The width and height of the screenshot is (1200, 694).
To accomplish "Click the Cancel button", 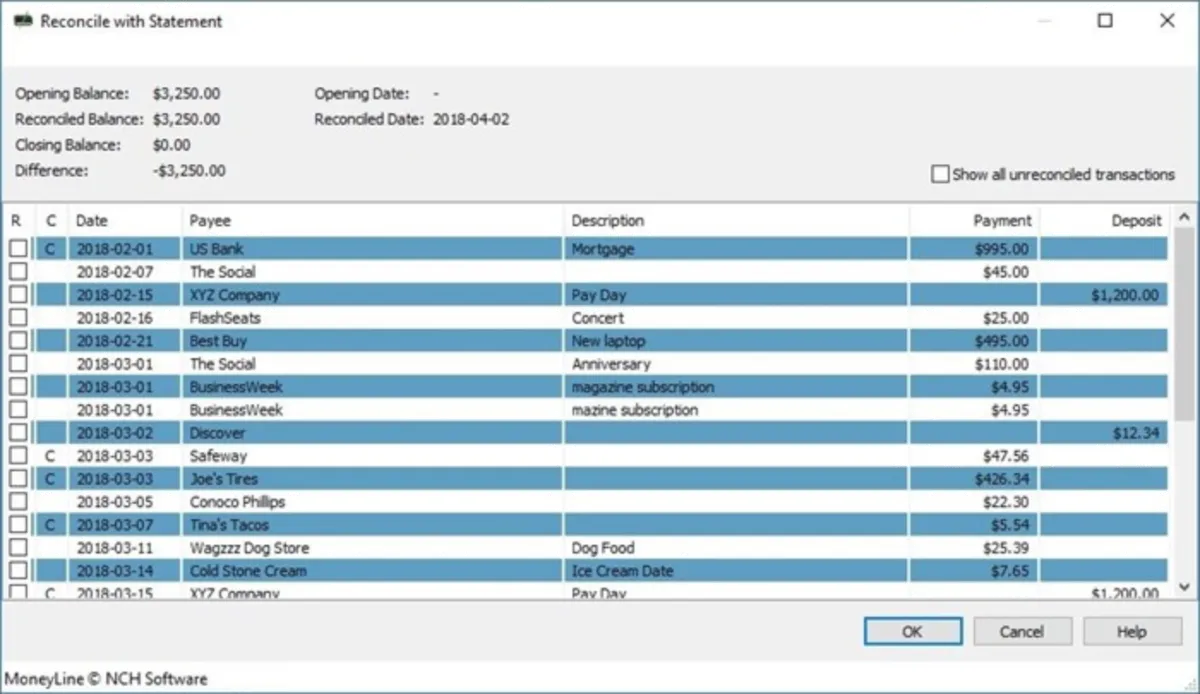I will click(x=1022, y=632).
